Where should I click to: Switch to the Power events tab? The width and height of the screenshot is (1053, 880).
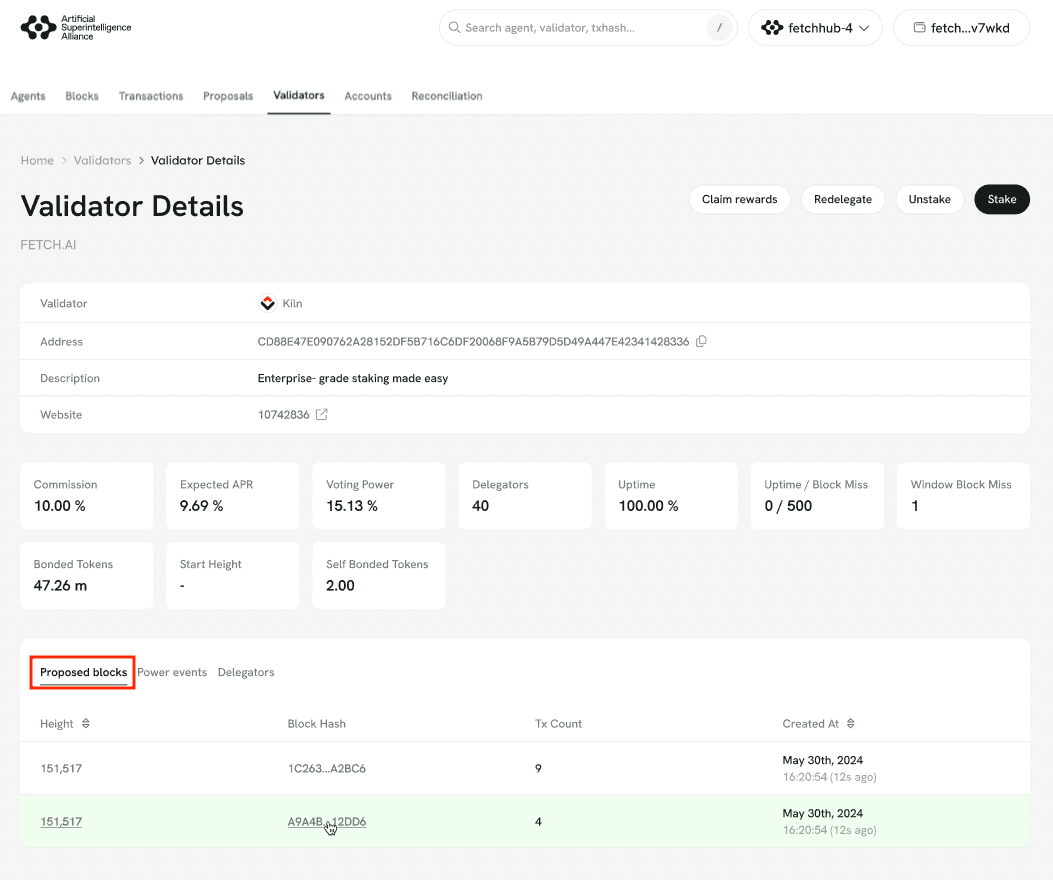(172, 673)
